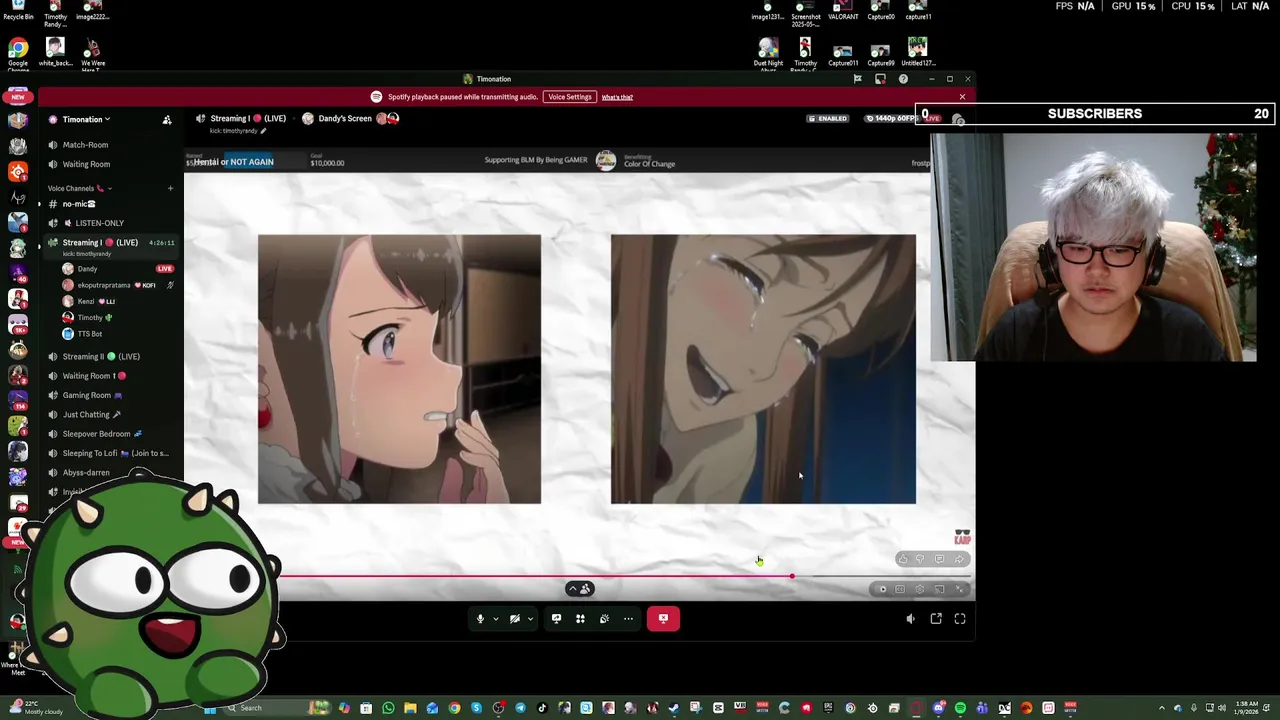Viewport: 1280px width, 720px height.
Task: Click the "What's this?" link
Action: [617, 97]
